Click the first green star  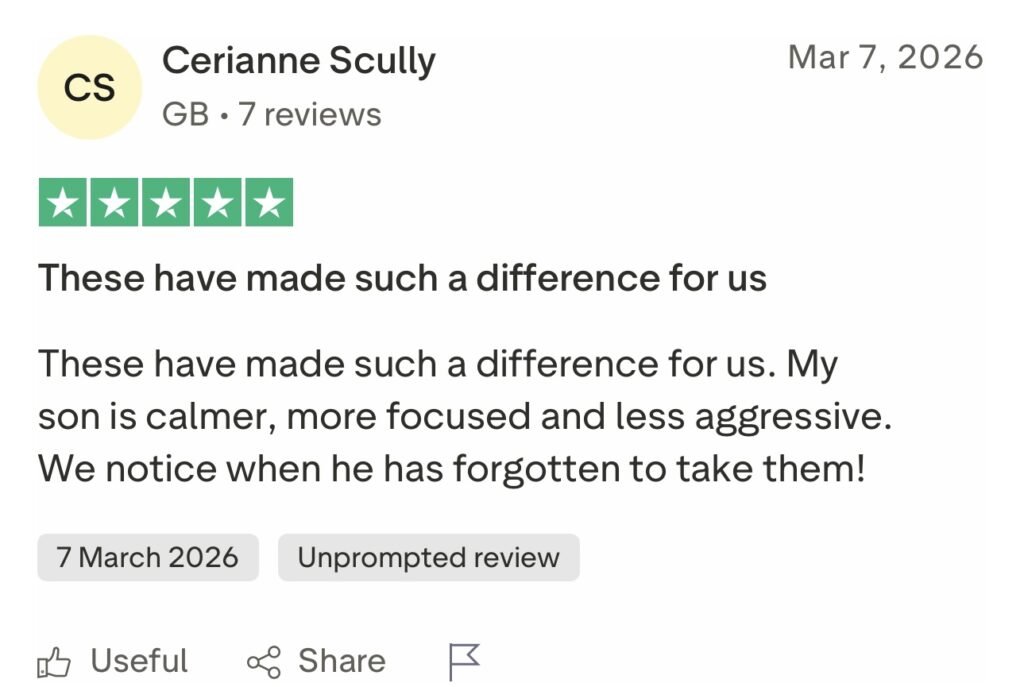pos(63,202)
